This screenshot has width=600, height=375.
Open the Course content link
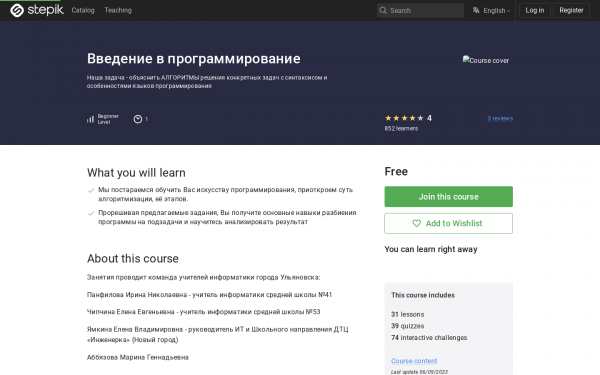pos(414,361)
